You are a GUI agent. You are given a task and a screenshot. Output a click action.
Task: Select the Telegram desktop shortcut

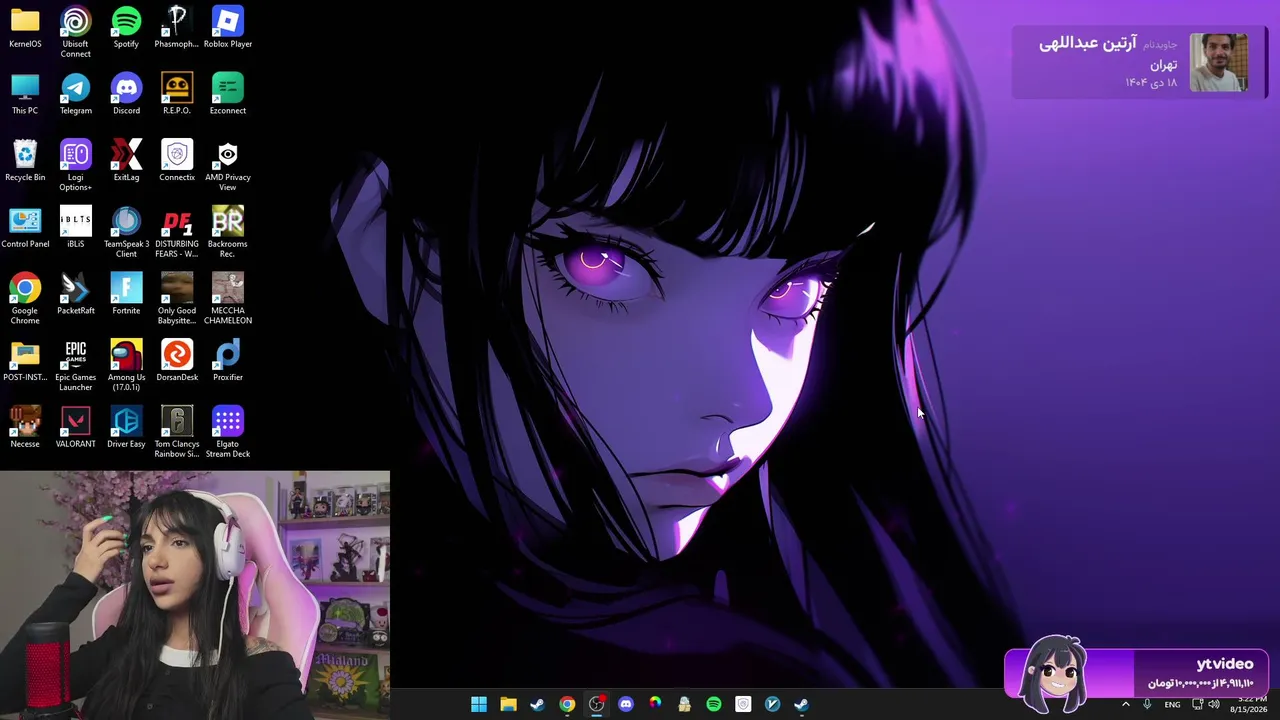[x=75, y=95]
